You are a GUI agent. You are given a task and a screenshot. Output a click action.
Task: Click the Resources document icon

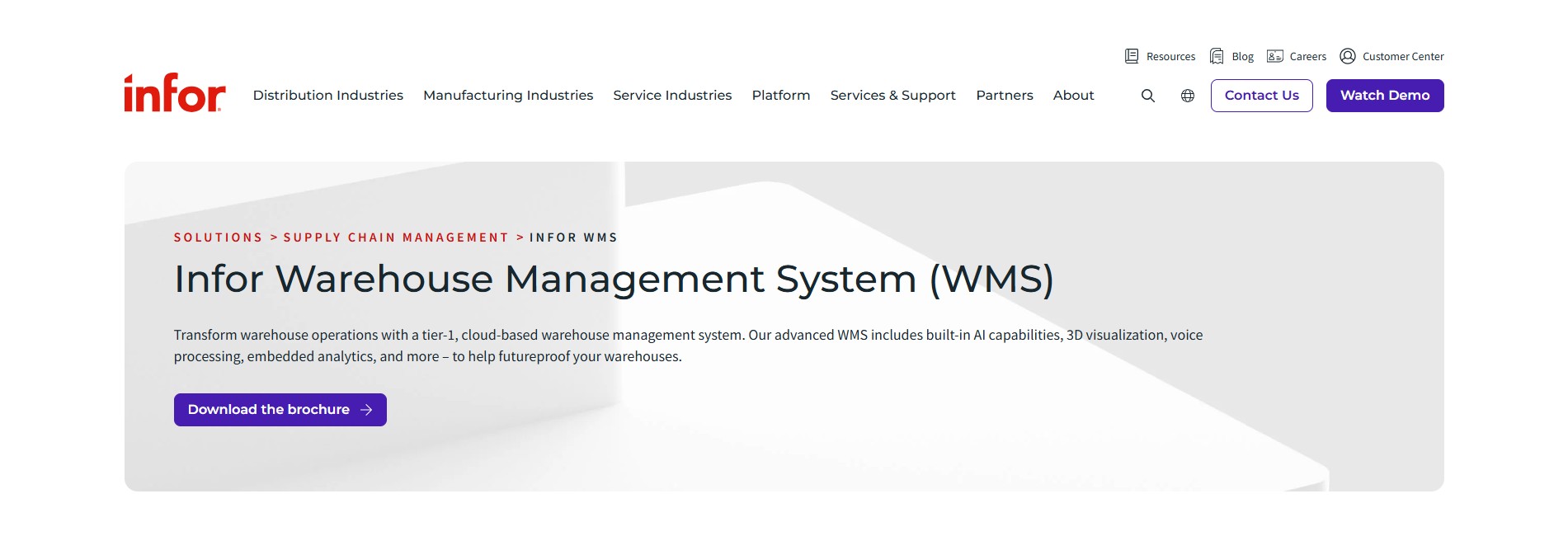pyautogui.click(x=1132, y=56)
